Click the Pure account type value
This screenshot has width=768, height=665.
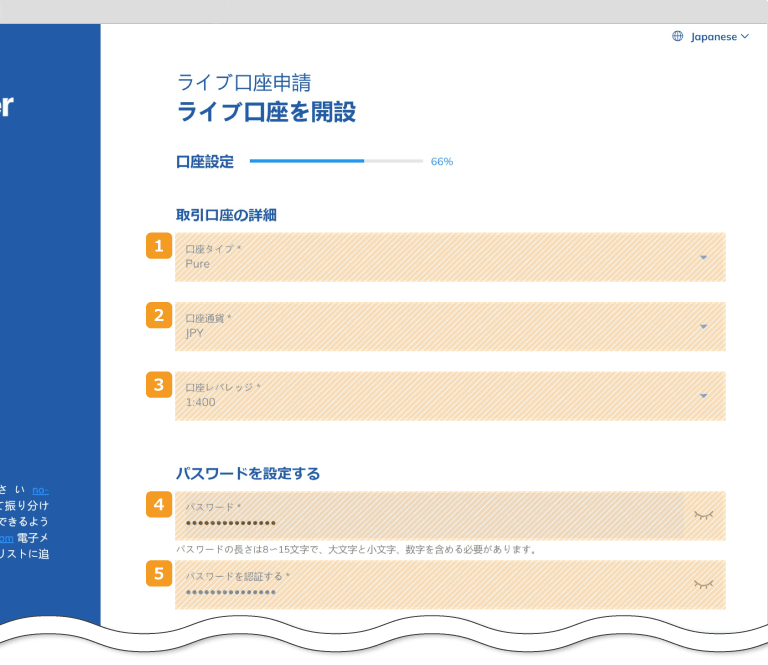pos(197,264)
